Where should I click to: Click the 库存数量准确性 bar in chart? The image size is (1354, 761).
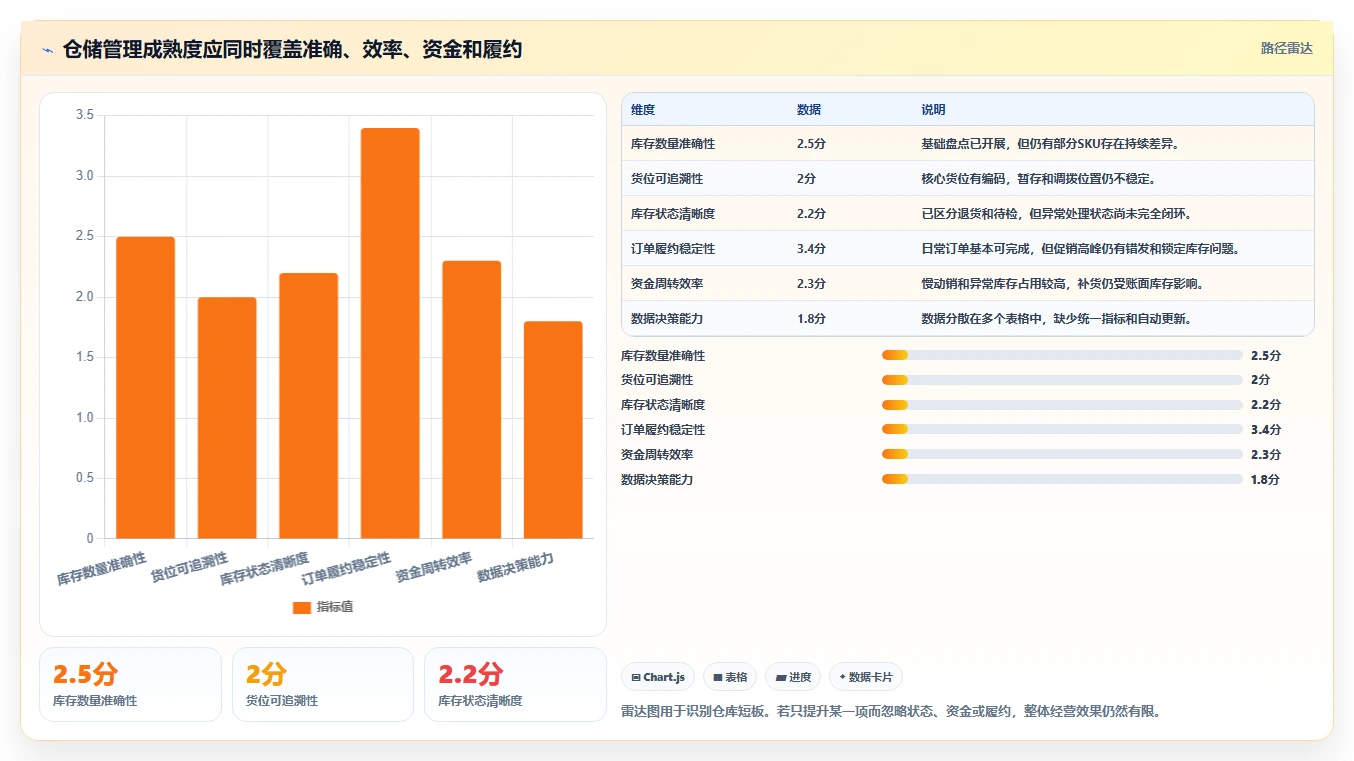click(x=146, y=388)
